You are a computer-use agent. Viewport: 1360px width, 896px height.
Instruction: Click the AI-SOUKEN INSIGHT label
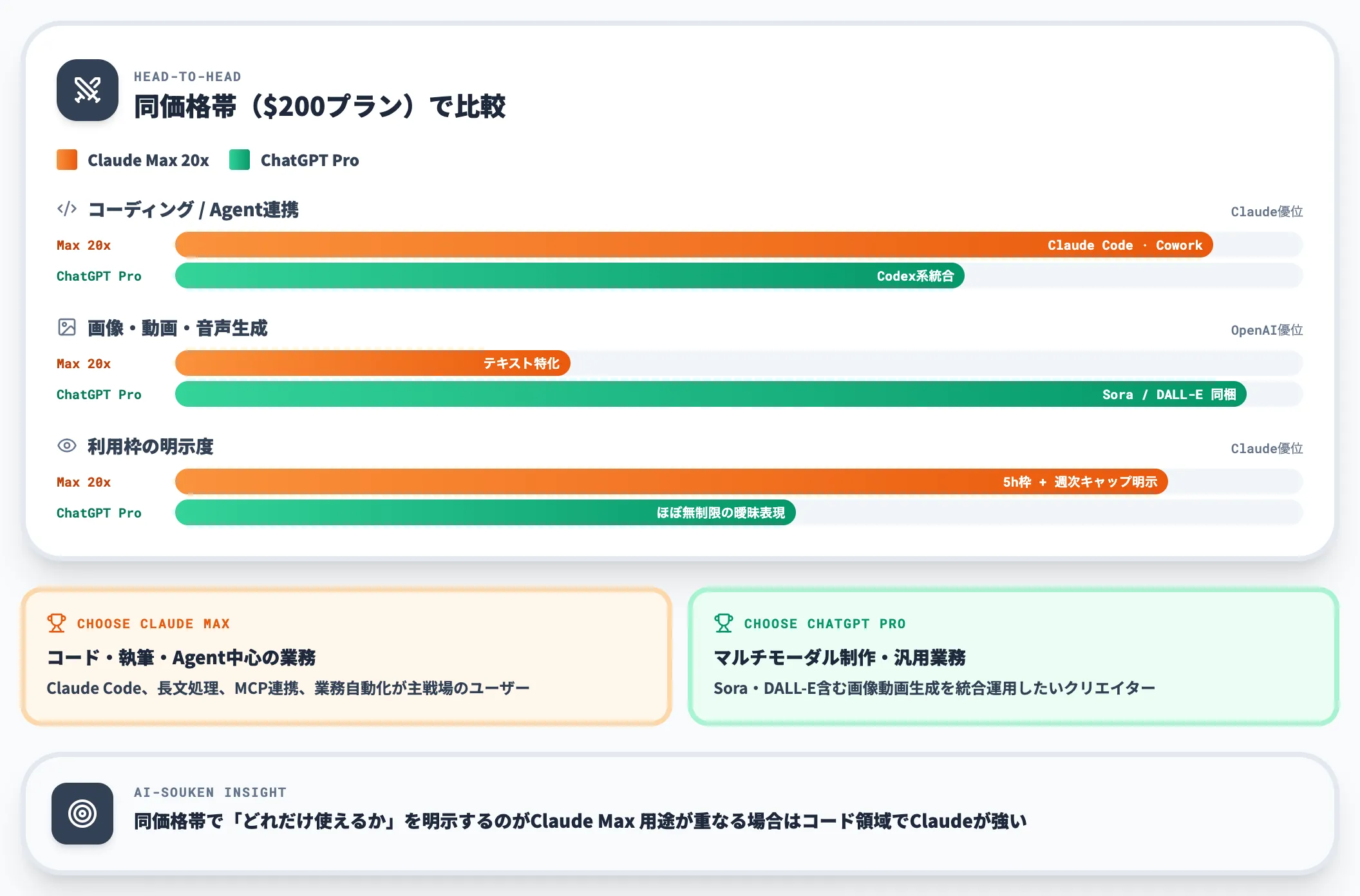(x=210, y=792)
